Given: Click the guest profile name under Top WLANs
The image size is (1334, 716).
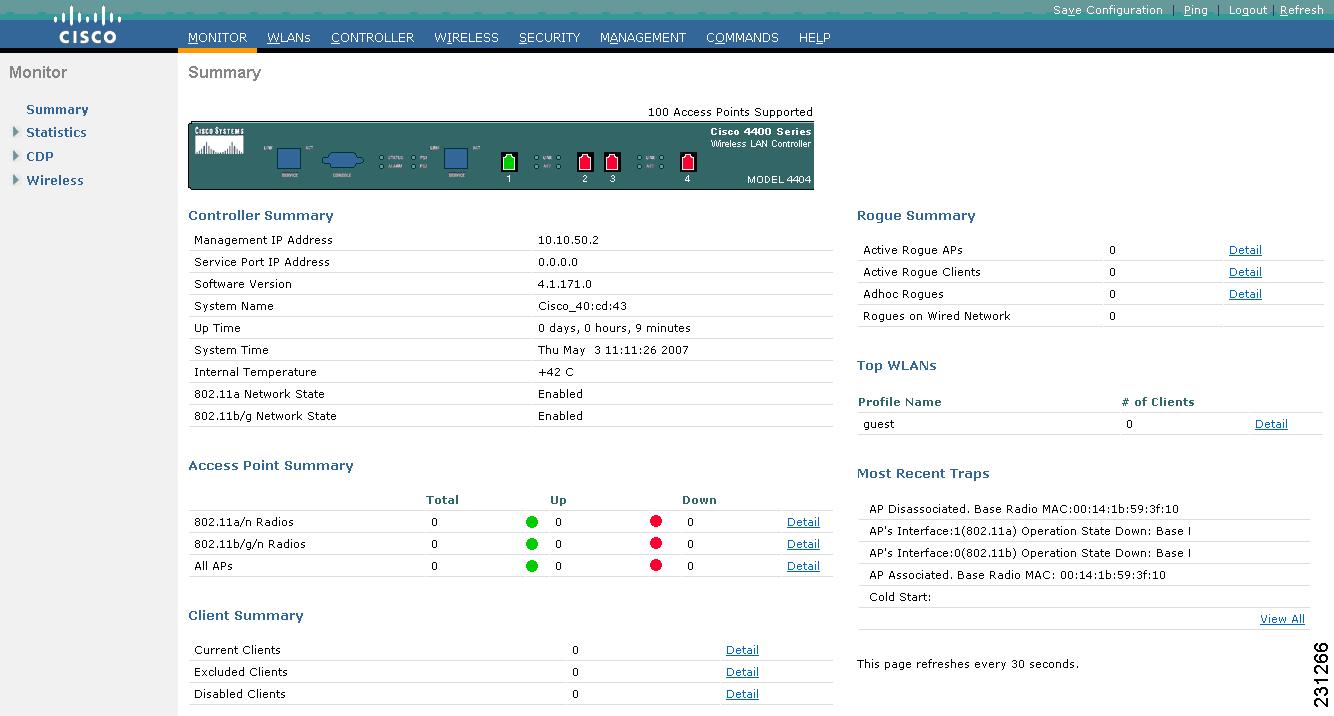Looking at the screenshot, I should point(879,424).
